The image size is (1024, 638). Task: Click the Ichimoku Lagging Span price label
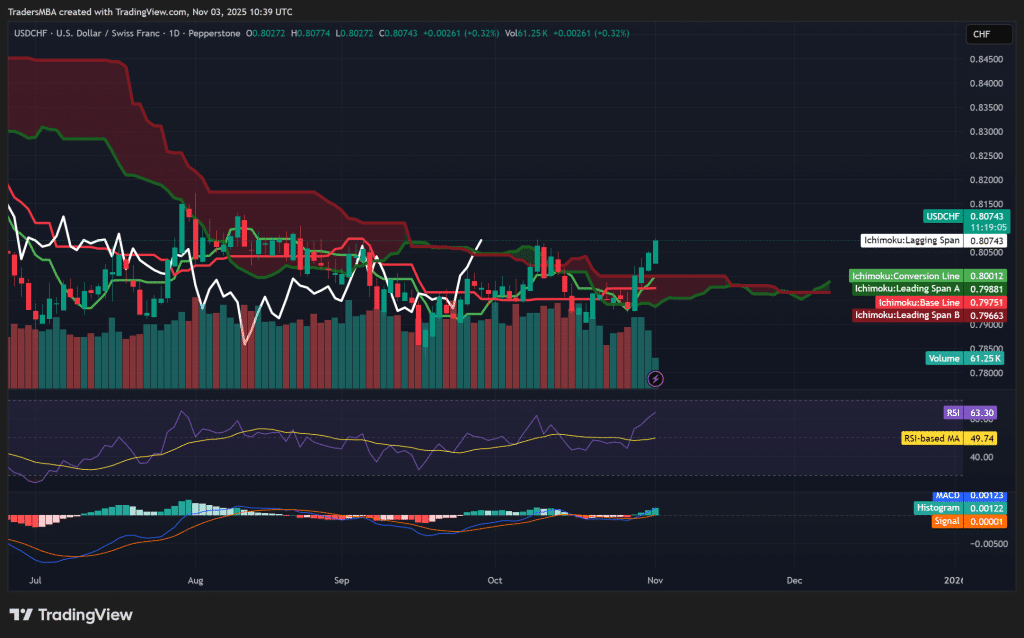point(912,240)
